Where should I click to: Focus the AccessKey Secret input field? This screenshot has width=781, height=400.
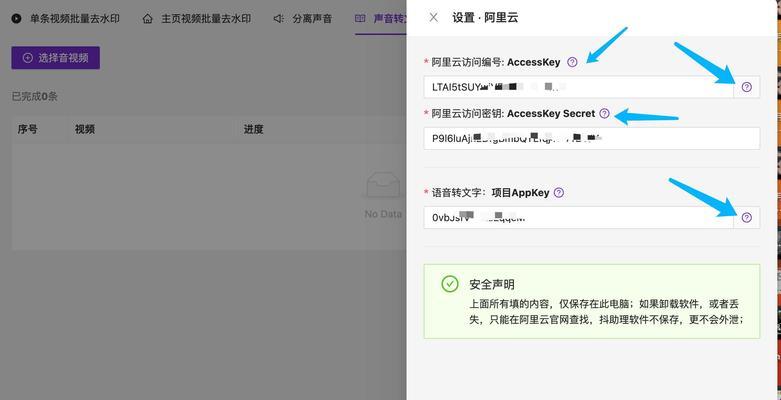(592, 138)
